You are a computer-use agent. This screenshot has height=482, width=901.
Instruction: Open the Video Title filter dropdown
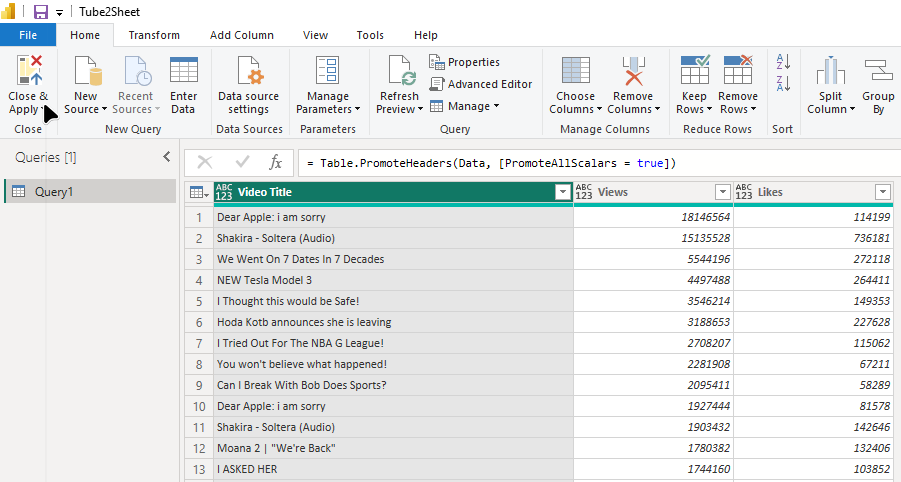pos(563,192)
